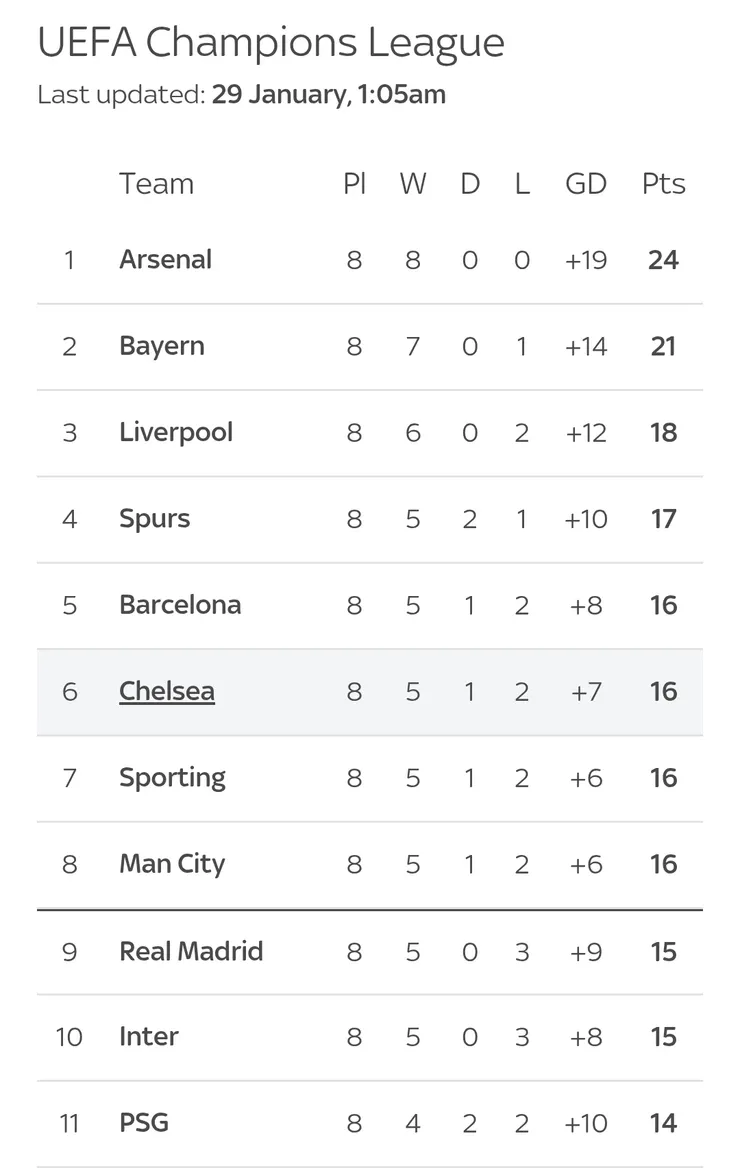The height and width of the screenshot is (1168, 740).
Task: Select the Spurs row name
Action: pyautogui.click(x=154, y=518)
